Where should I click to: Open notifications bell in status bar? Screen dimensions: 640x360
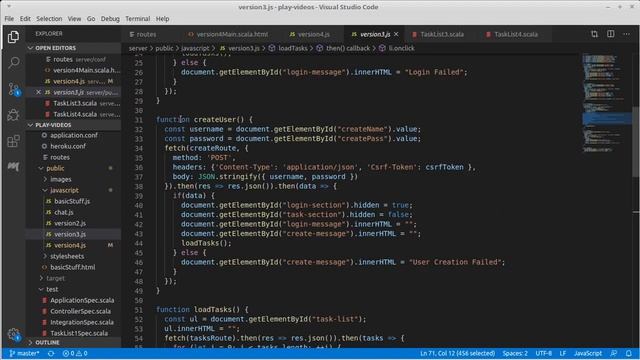point(629,353)
